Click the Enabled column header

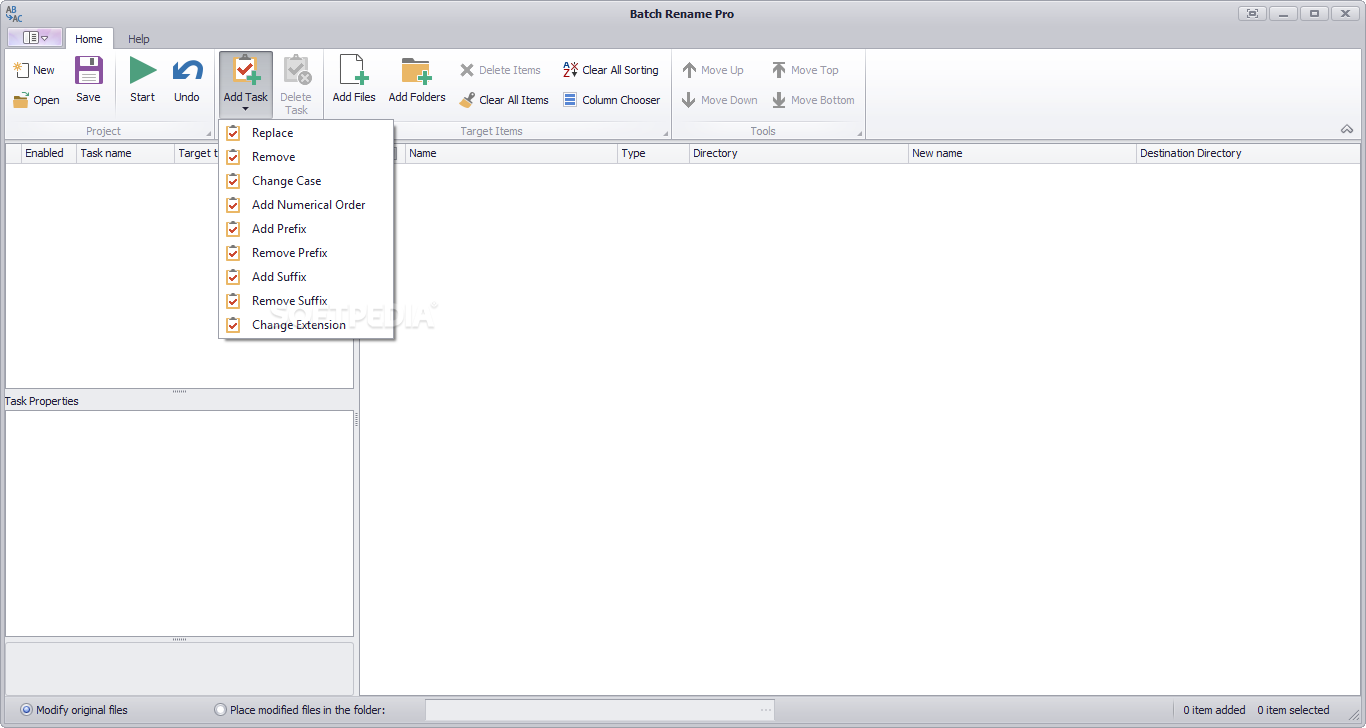49,153
